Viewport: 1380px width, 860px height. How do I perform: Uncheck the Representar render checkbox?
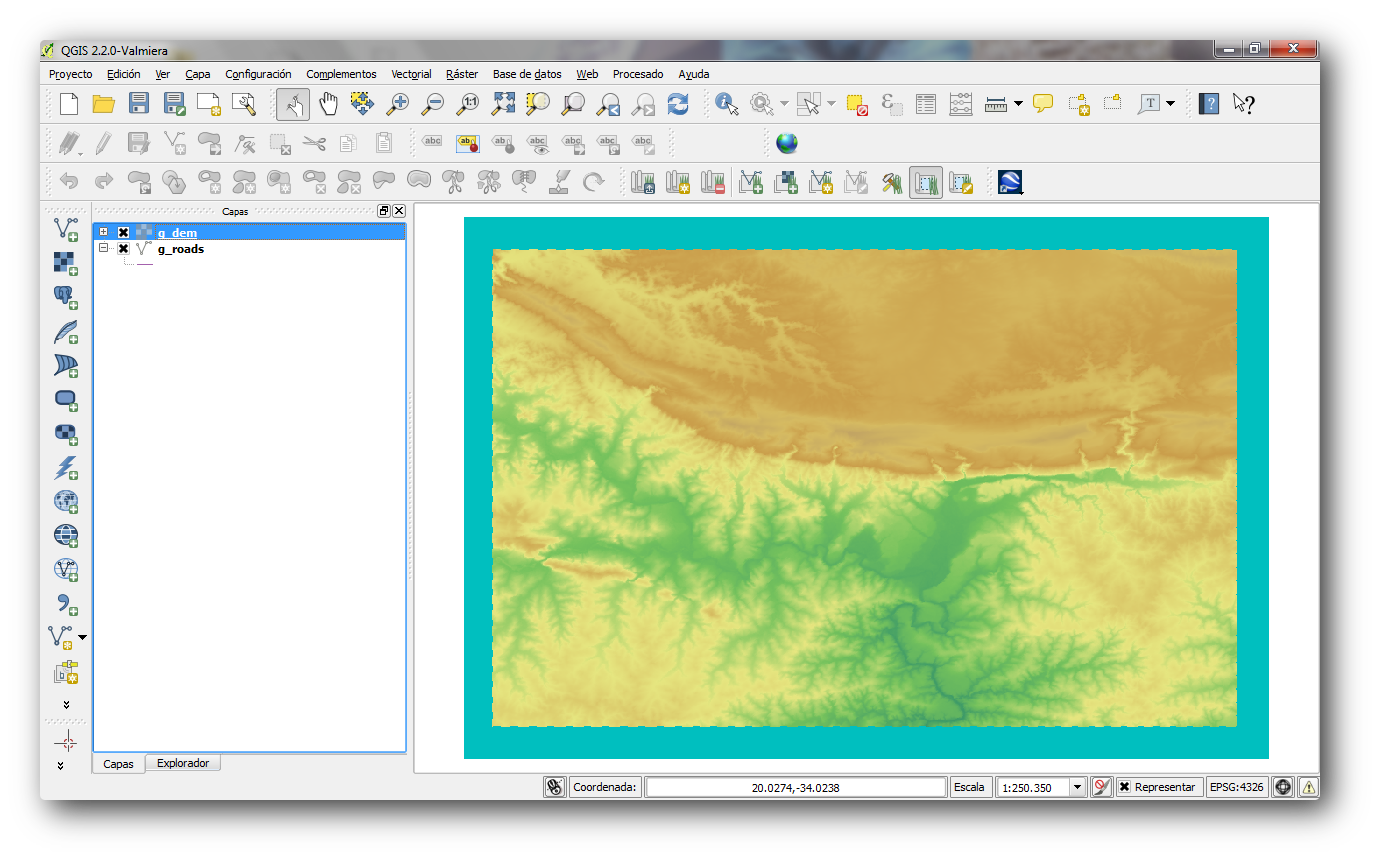coord(1125,787)
